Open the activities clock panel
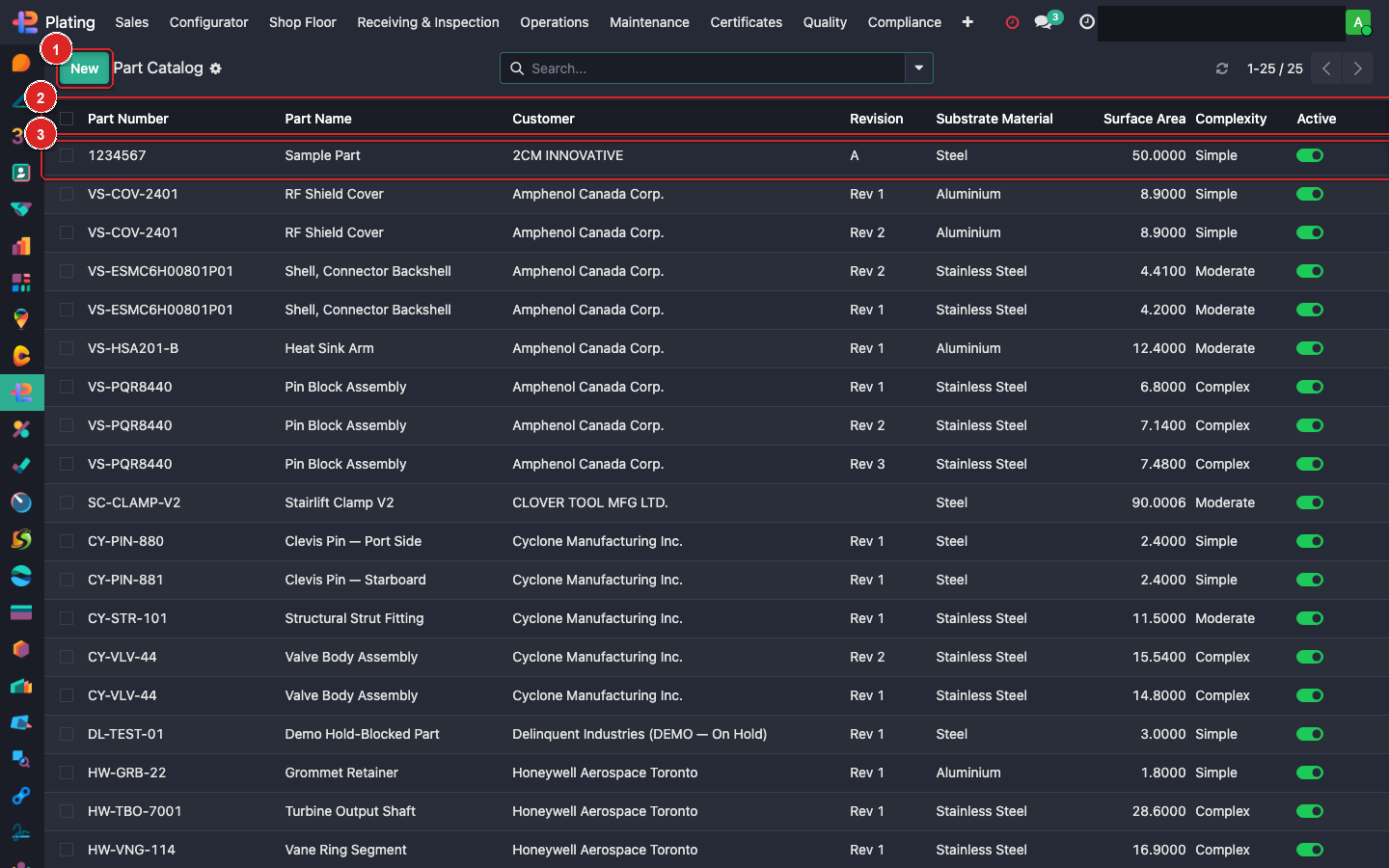The width and height of the screenshot is (1389, 868). point(1086,21)
